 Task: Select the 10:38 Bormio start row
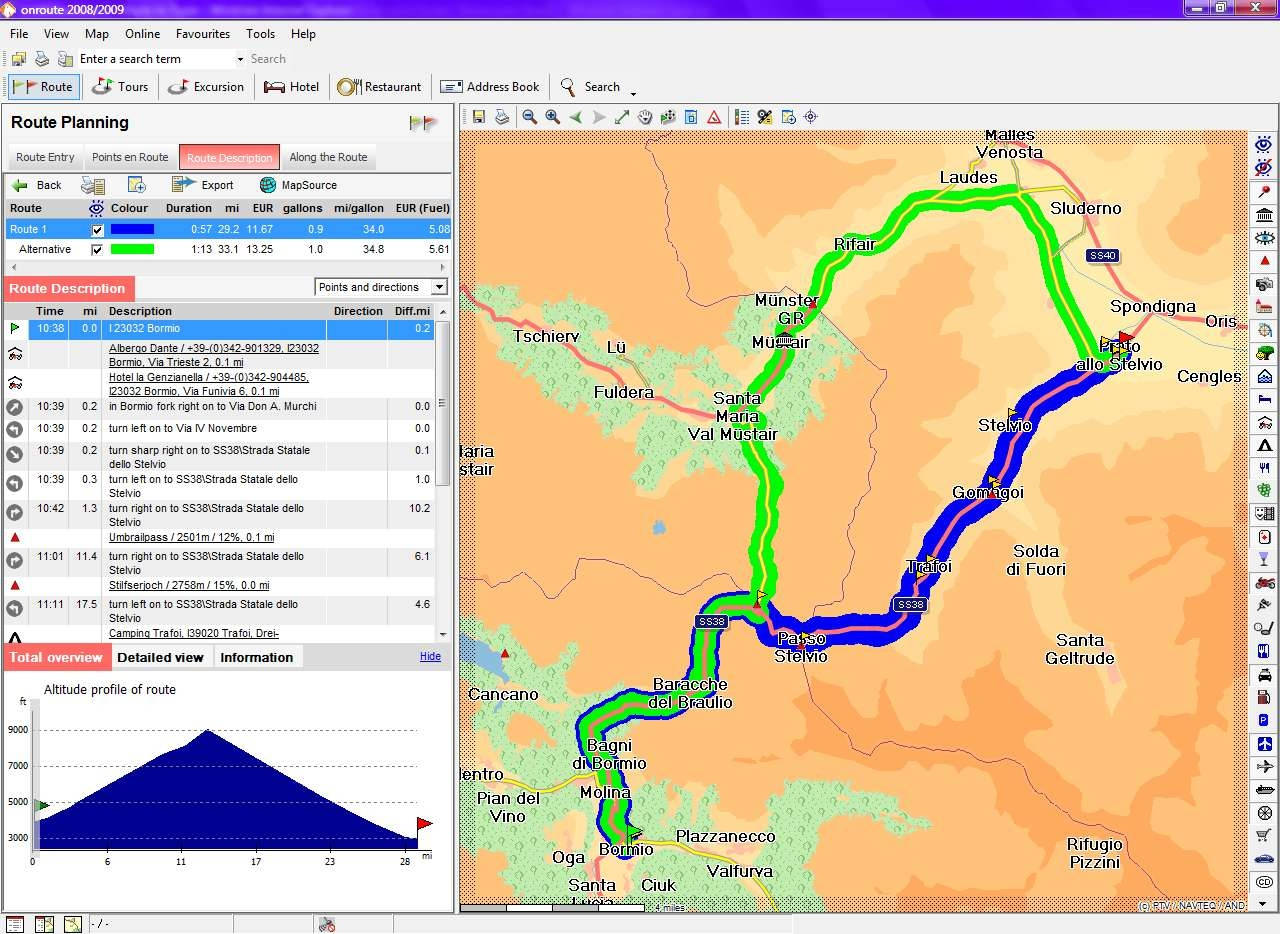(220, 328)
